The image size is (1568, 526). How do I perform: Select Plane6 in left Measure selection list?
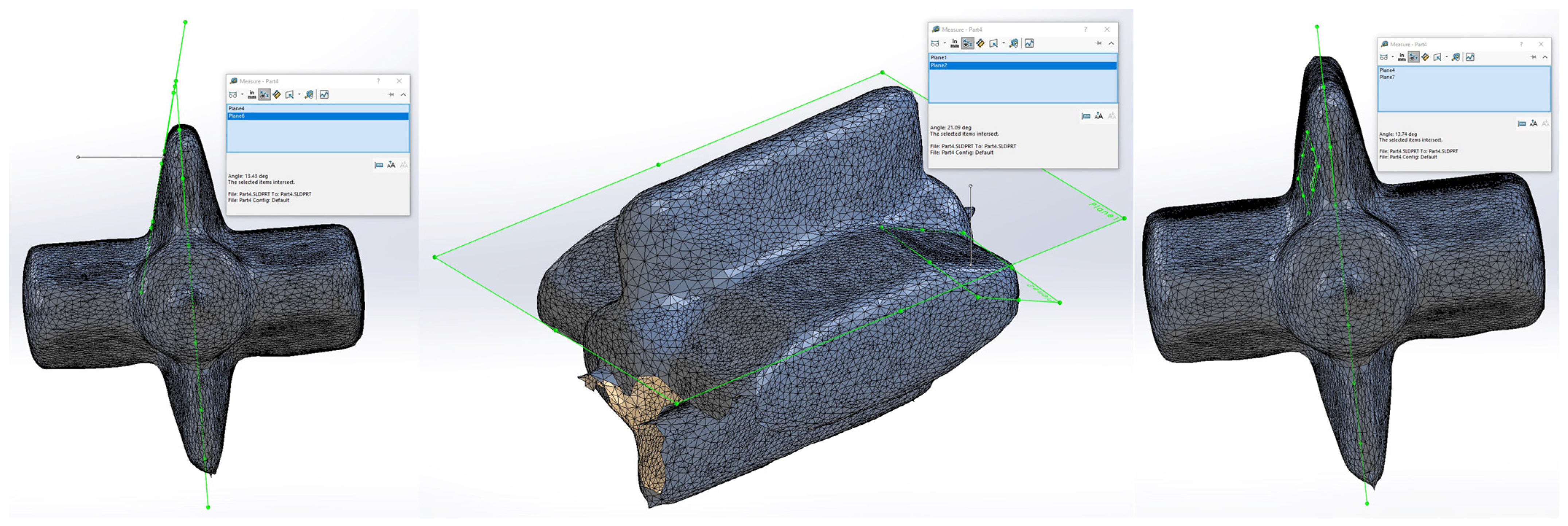tap(237, 116)
